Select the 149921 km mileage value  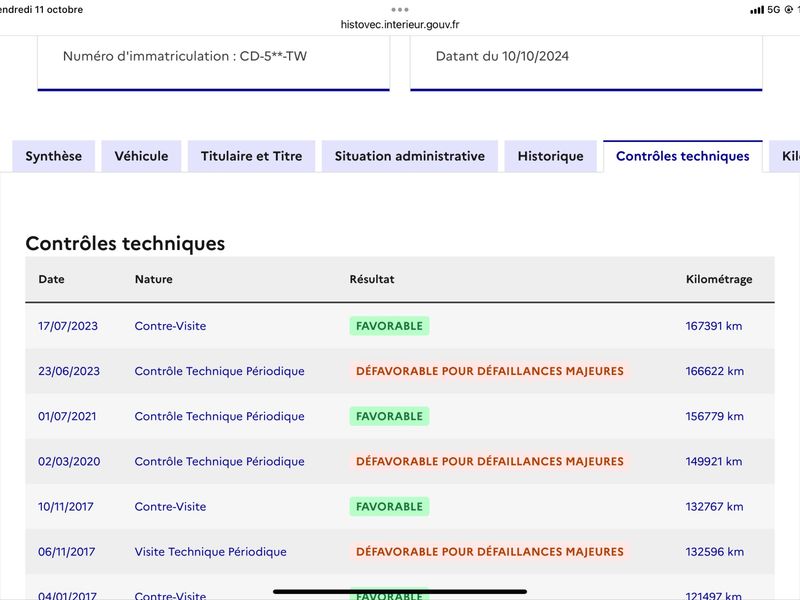tap(714, 461)
